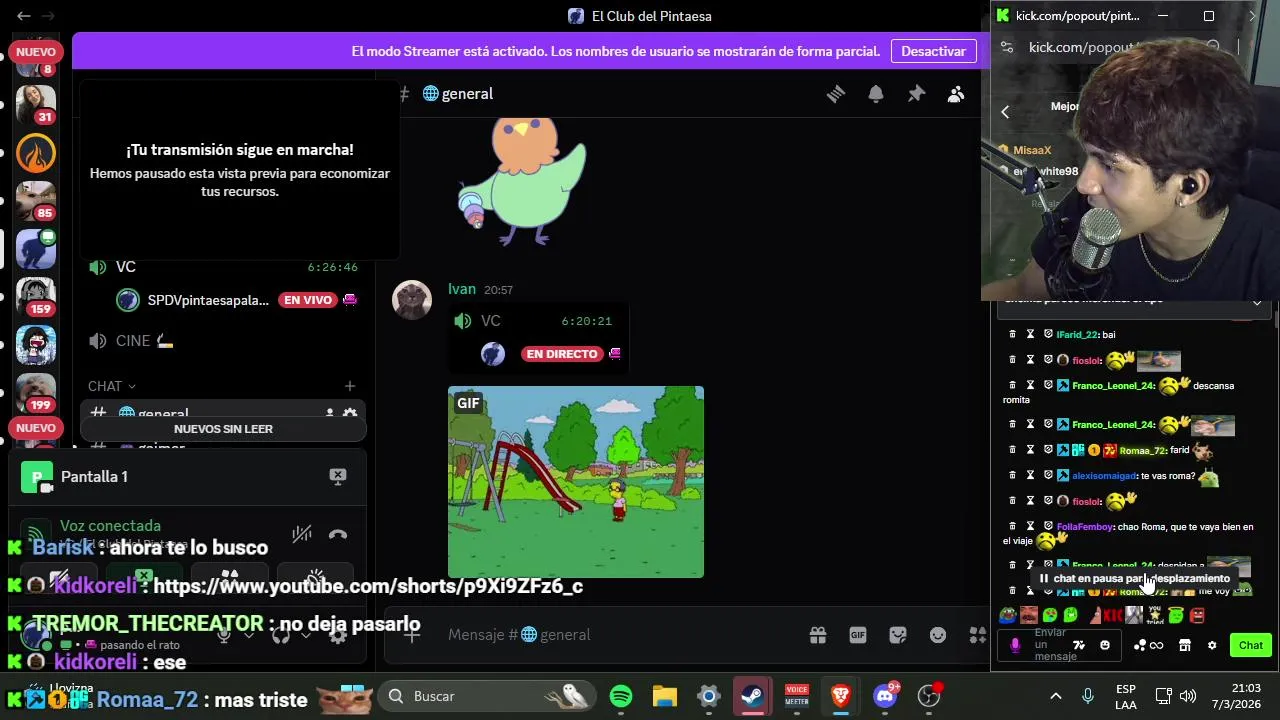Stop streaming Pantalla 1 icon

tap(338, 476)
